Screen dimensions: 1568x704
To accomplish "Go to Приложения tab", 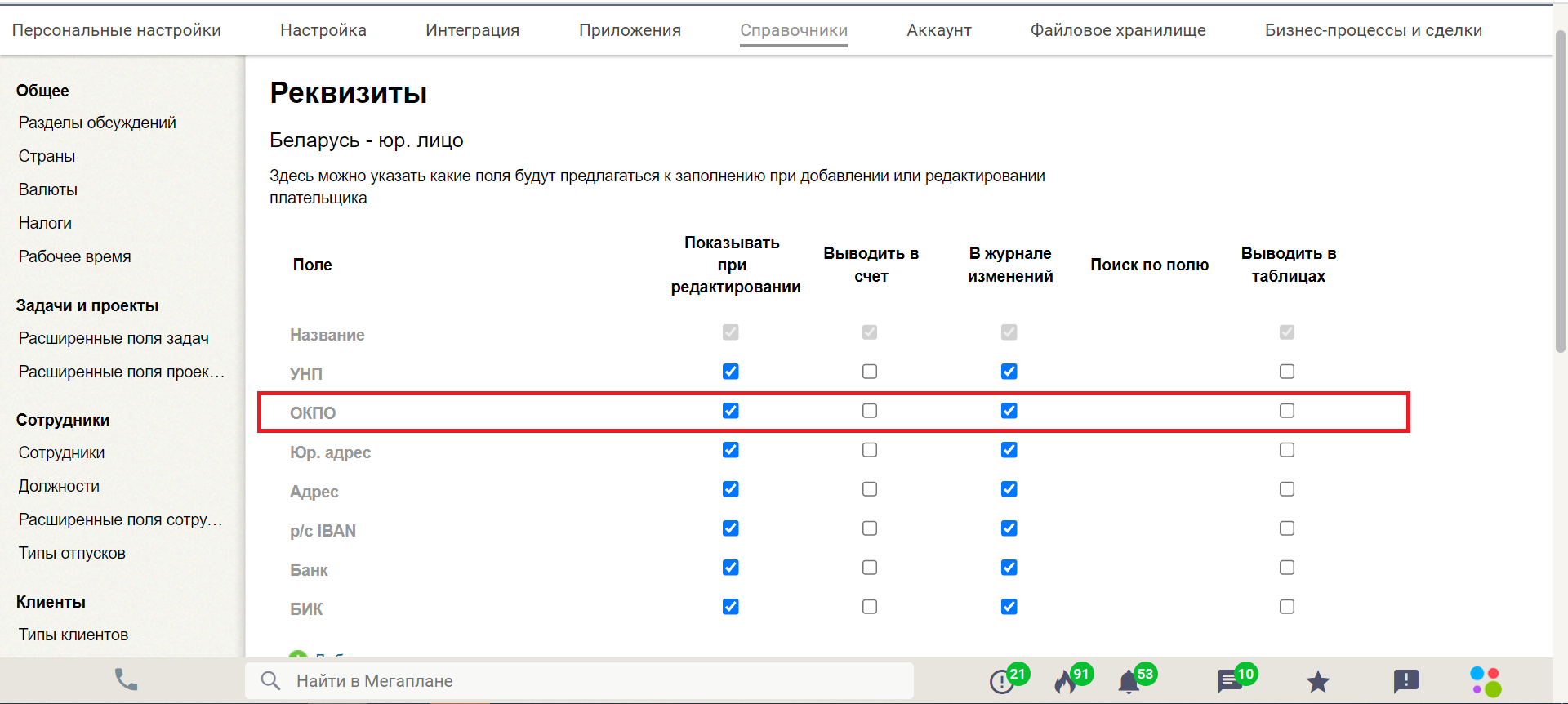I will tap(630, 30).
